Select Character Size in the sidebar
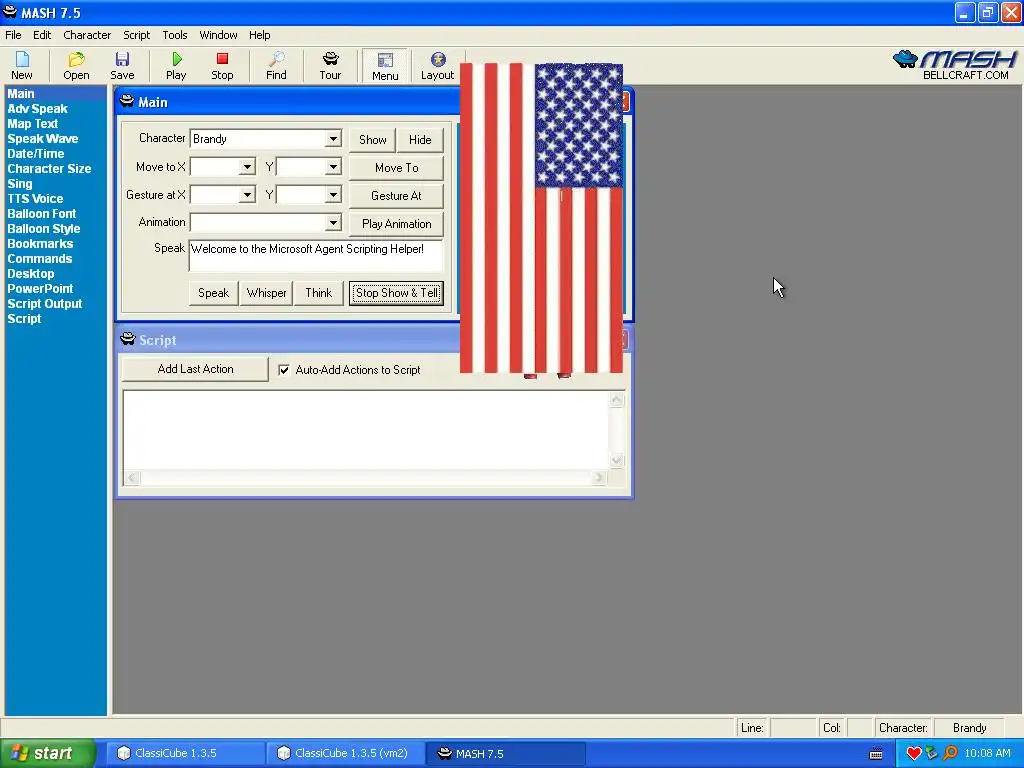The width and height of the screenshot is (1024, 768). pyautogui.click(x=49, y=169)
